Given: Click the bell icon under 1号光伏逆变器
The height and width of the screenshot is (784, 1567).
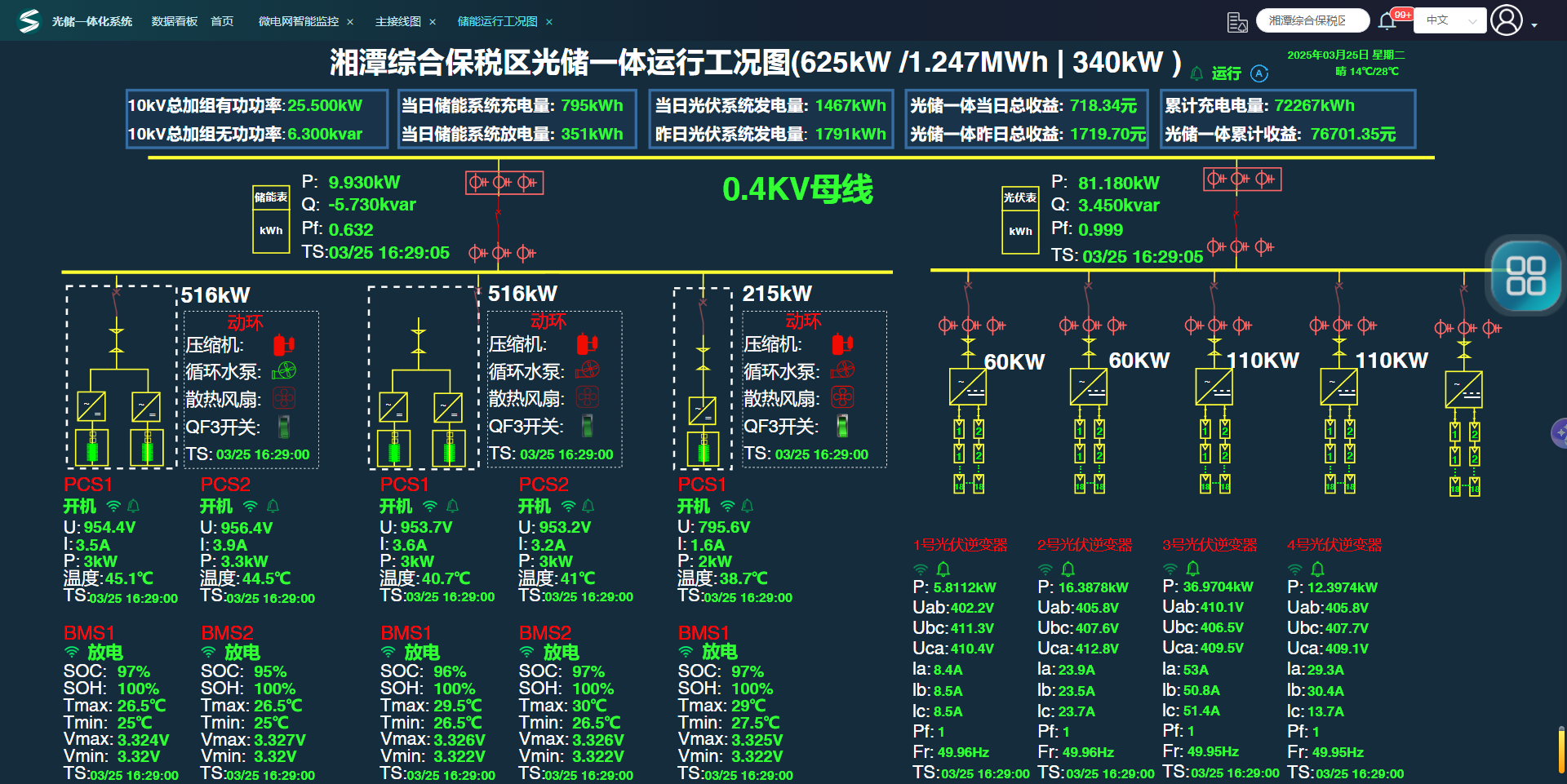Looking at the screenshot, I should [943, 568].
